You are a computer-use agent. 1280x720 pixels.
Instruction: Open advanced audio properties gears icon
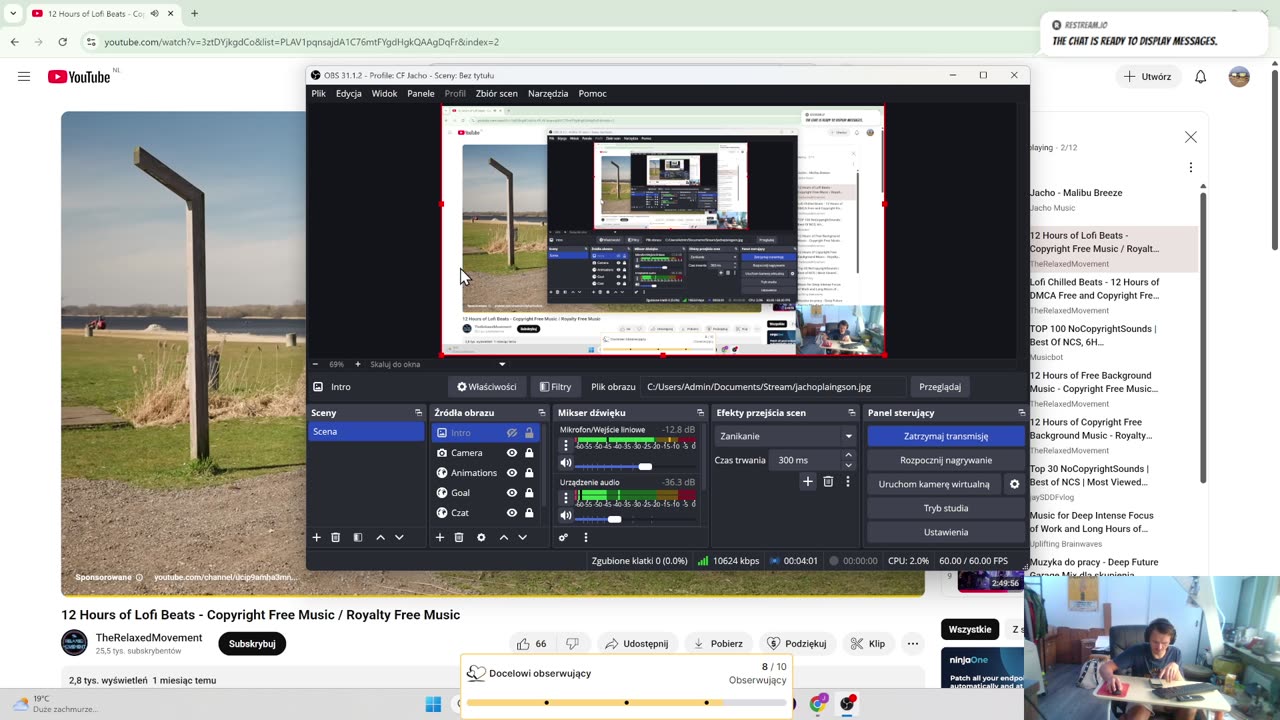tap(563, 537)
